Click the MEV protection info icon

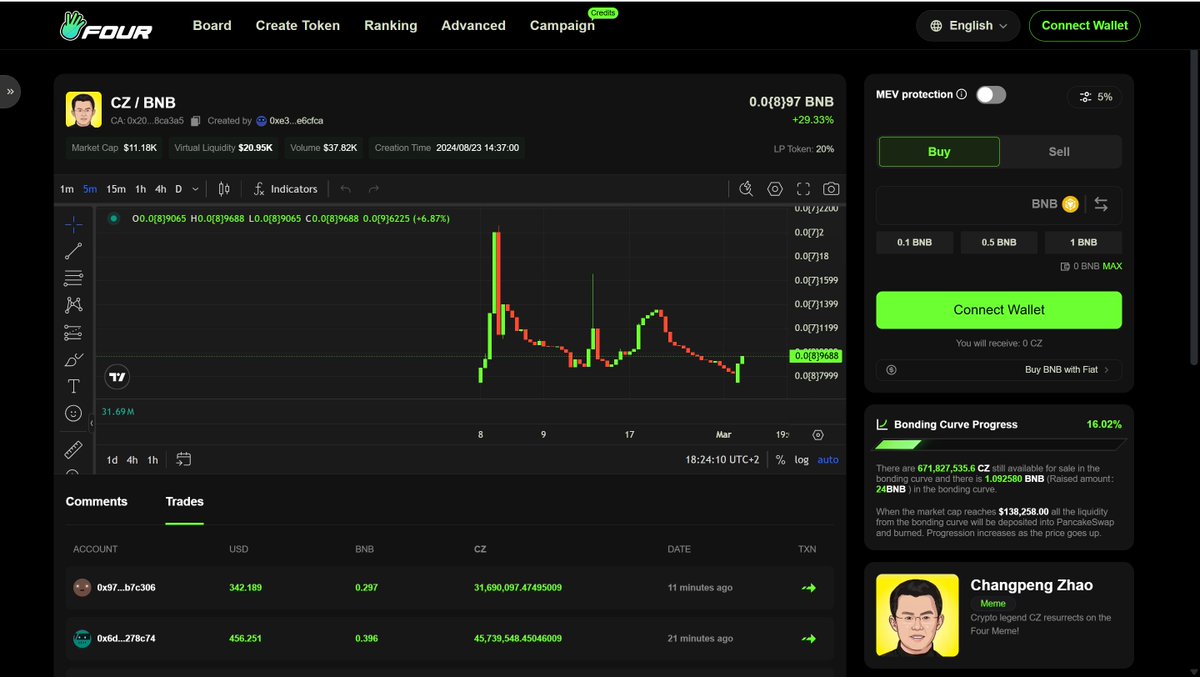tap(962, 94)
